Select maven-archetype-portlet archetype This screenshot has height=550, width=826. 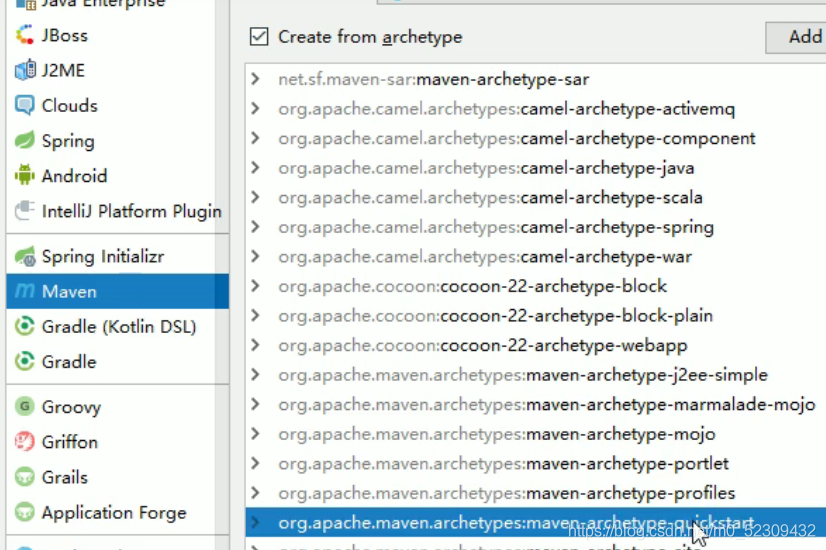click(536, 463)
